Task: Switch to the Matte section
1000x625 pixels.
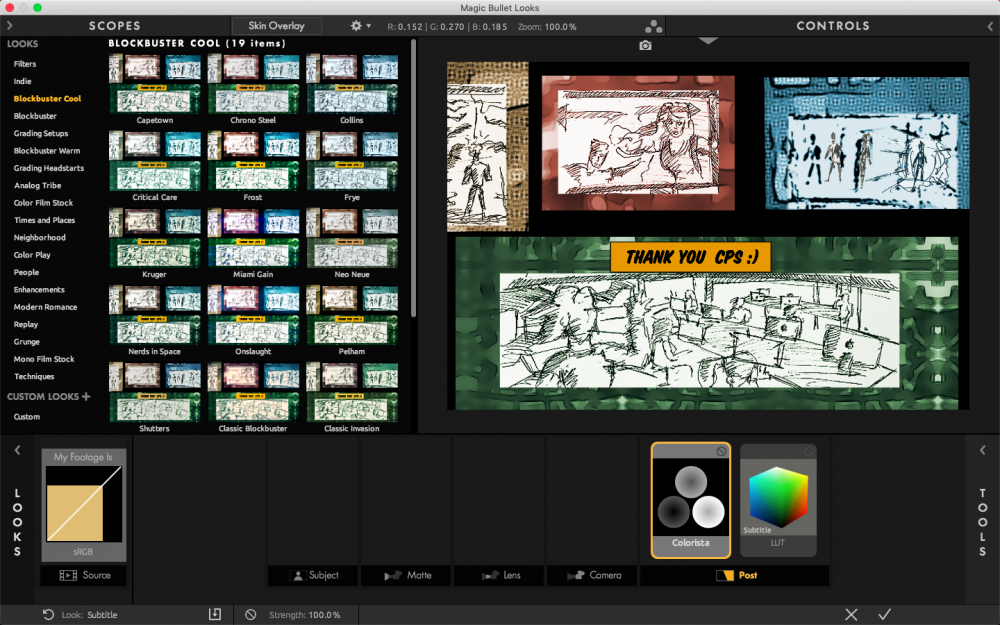Action: 407,575
